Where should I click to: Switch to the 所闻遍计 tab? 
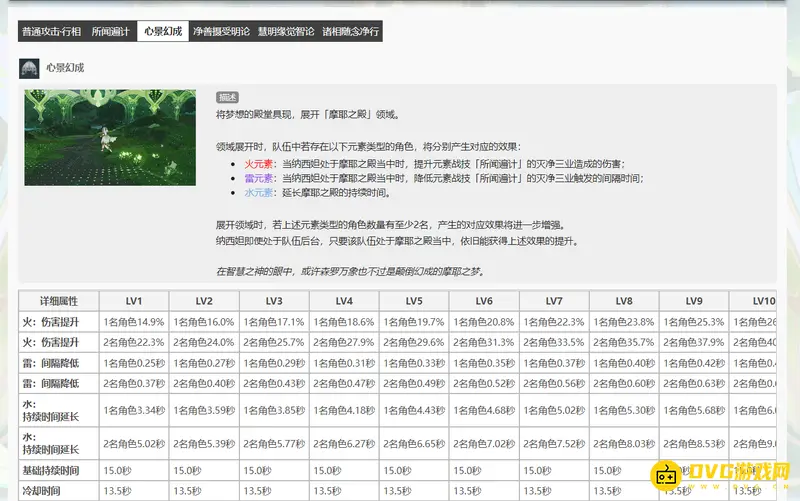pyautogui.click(x=111, y=32)
